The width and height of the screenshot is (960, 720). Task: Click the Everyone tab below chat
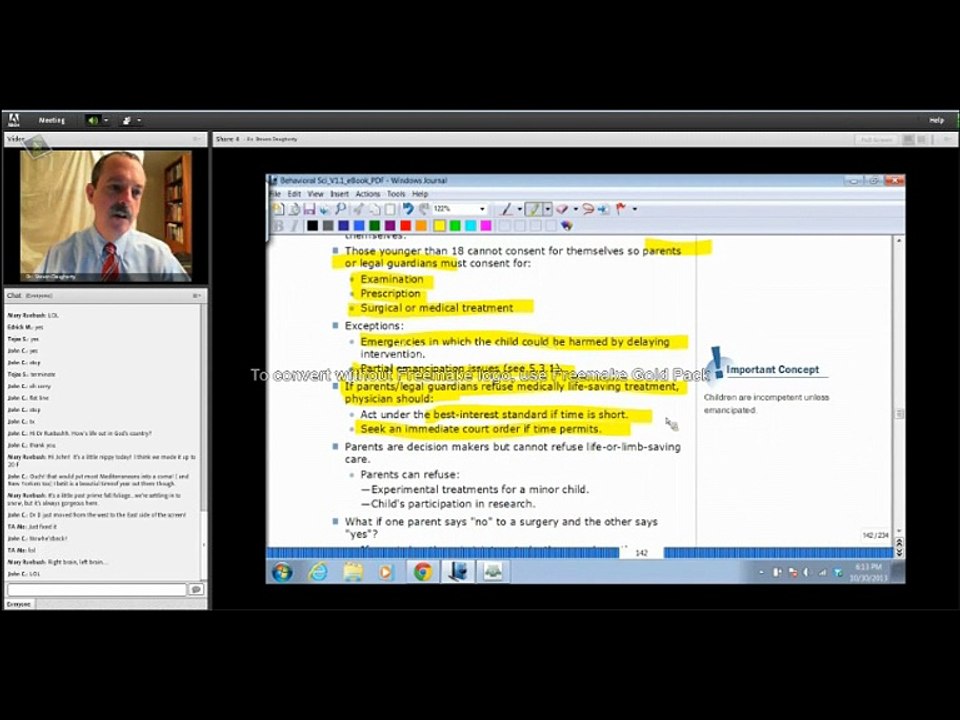[x=19, y=604]
